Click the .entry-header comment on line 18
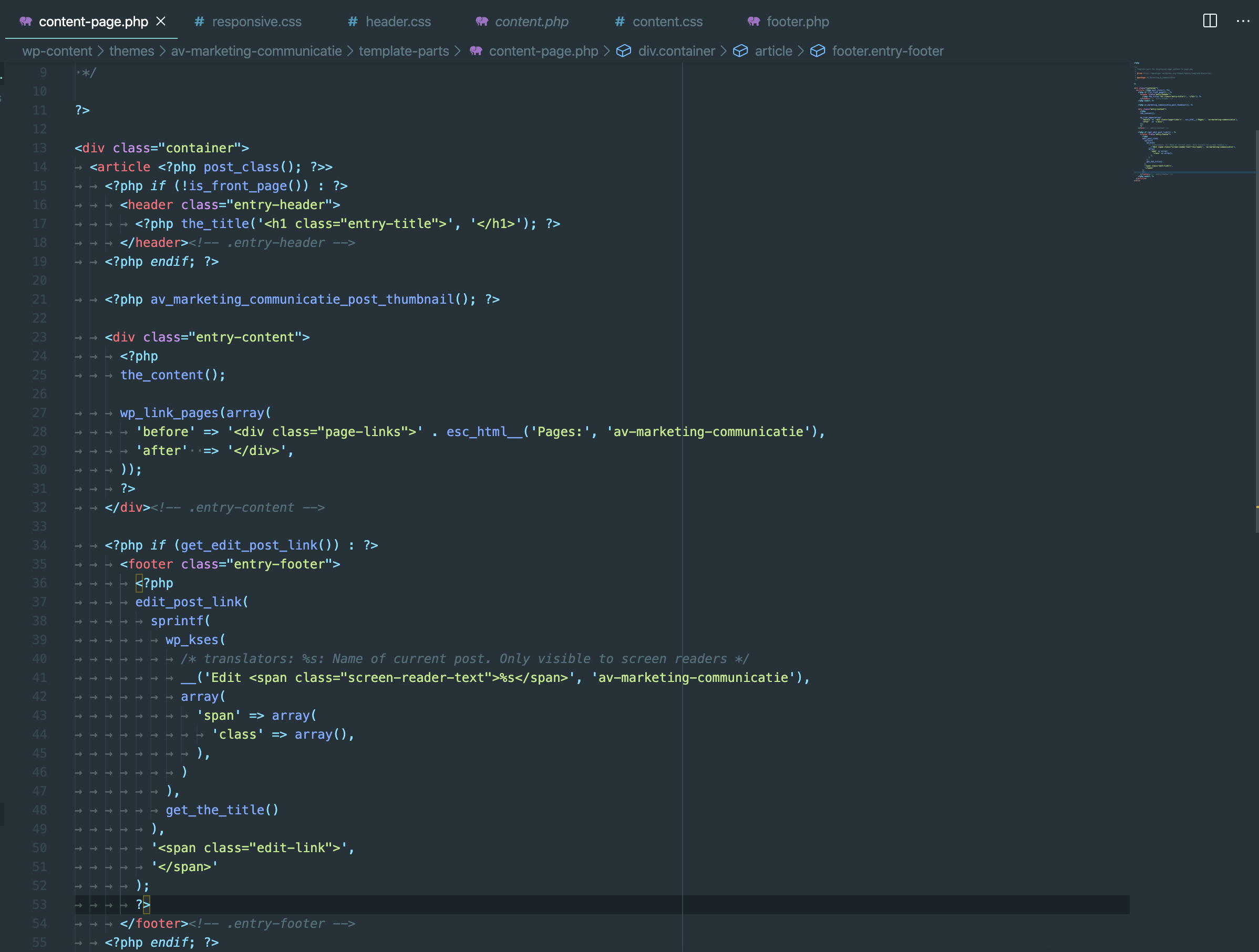Screen dimensions: 1259x952 click(x=272, y=242)
